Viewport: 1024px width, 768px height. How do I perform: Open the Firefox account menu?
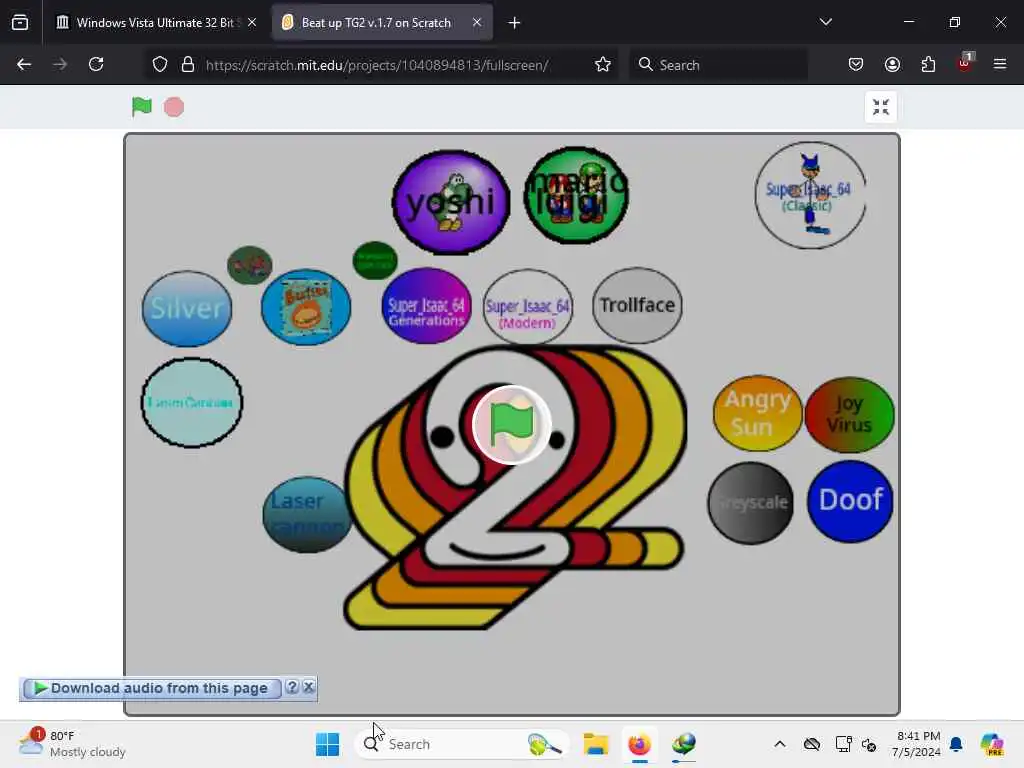892,65
